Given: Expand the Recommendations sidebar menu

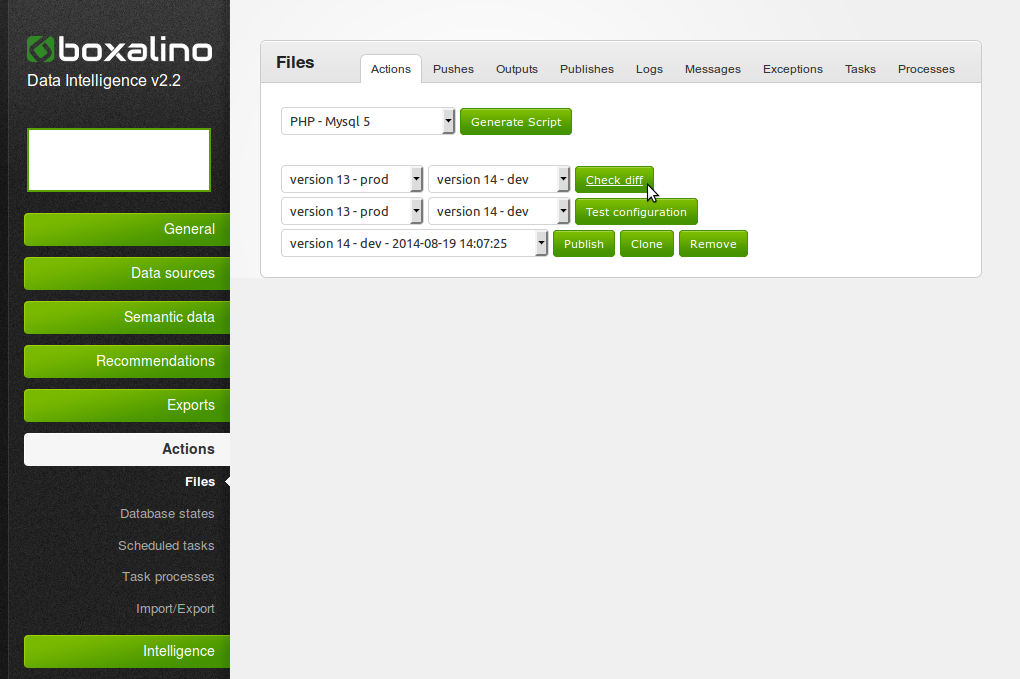Looking at the screenshot, I should pyautogui.click(x=127, y=361).
